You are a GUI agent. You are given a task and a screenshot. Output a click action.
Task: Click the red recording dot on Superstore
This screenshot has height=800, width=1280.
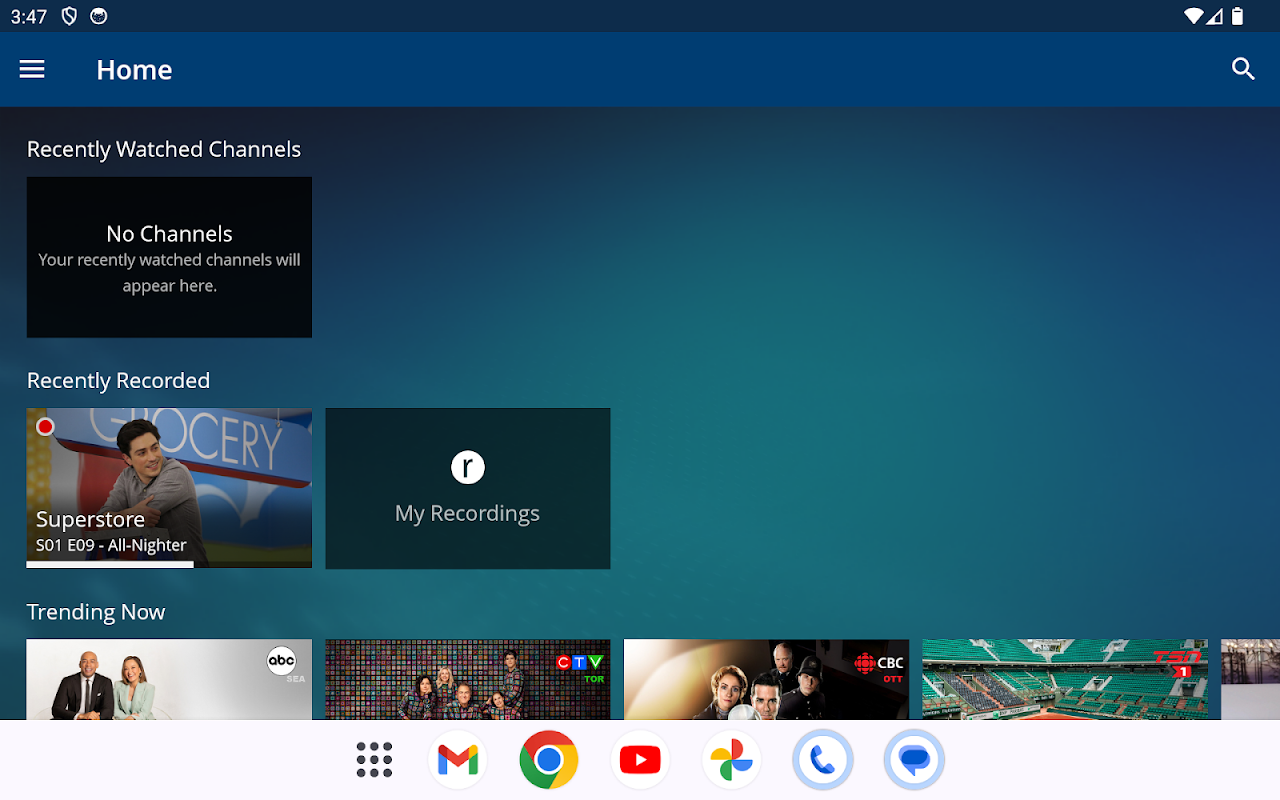click(45, 427)
